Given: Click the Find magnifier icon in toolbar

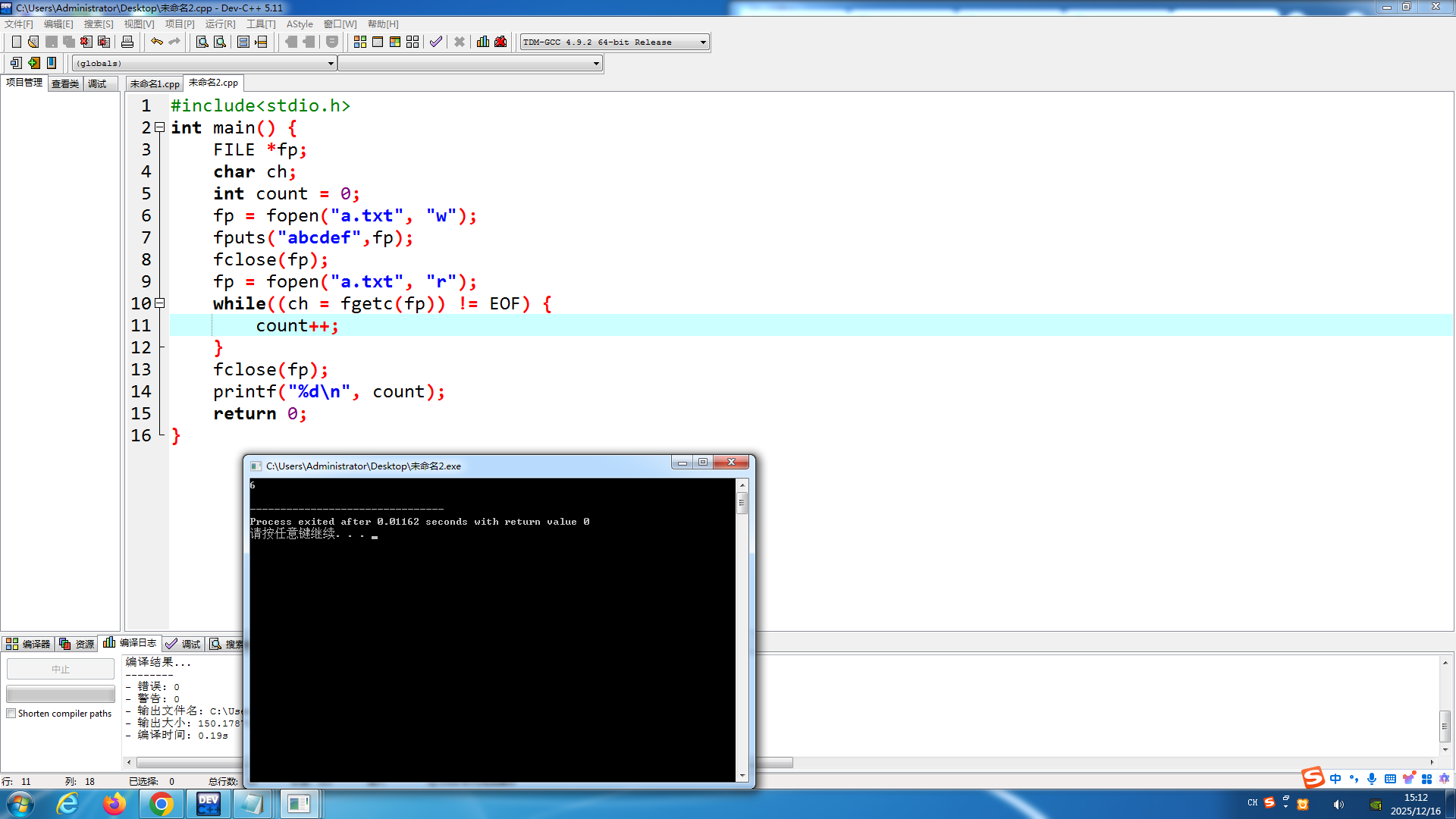Looking at the screenshot, I should click(x=202, y=42).
